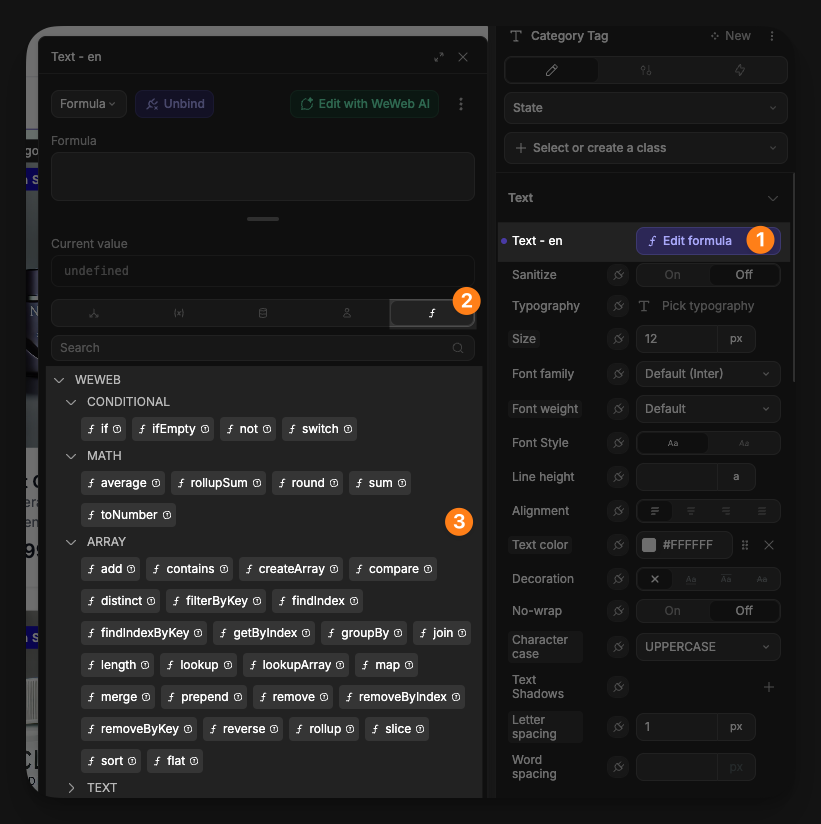The height and width of the screenshot is (824, 821).
Task: Click Edit with WeWeb AI
Action: [x=363, y=104]
